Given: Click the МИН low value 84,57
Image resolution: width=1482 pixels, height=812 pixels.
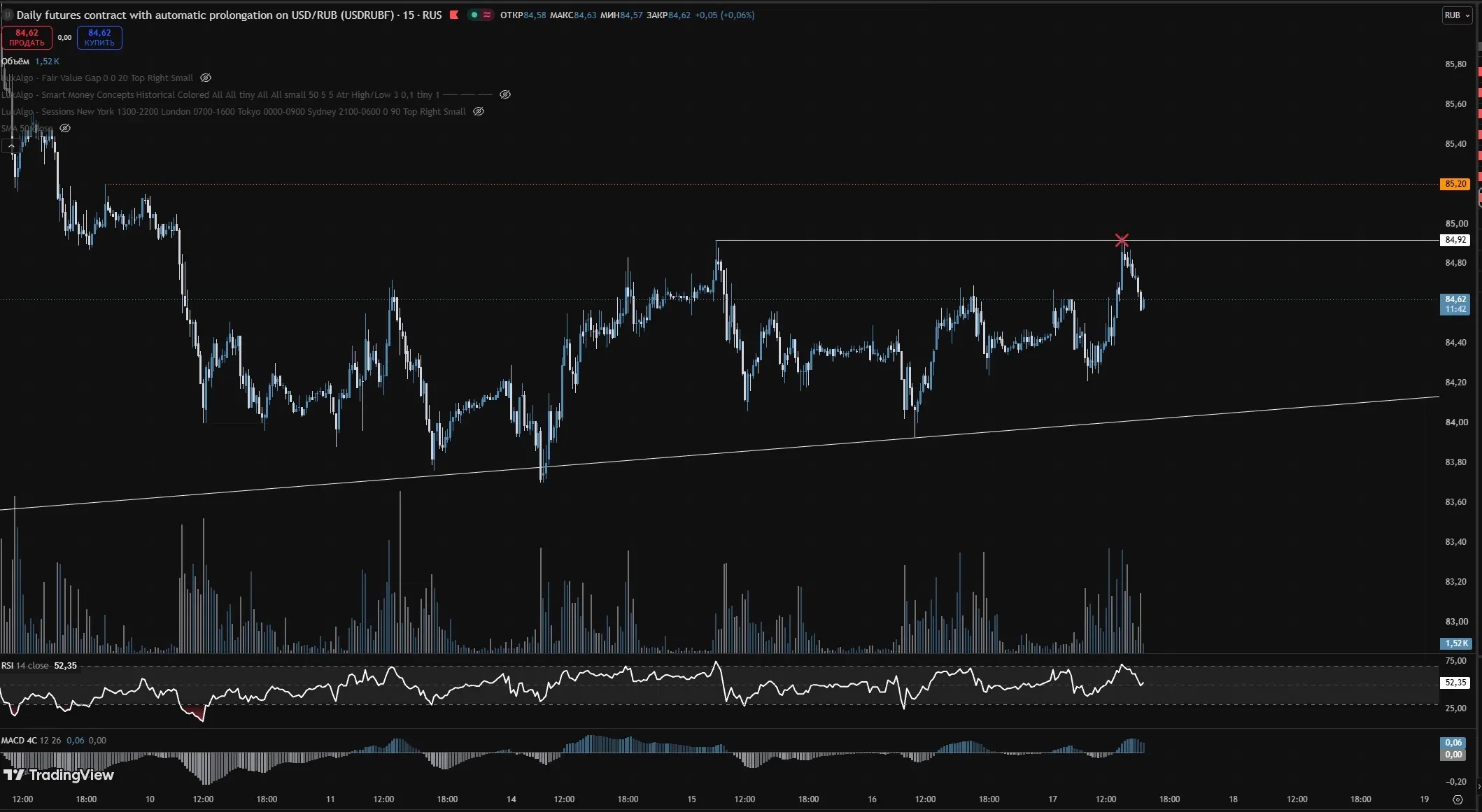Looking at the screenshot, I should tap(631, 15).
